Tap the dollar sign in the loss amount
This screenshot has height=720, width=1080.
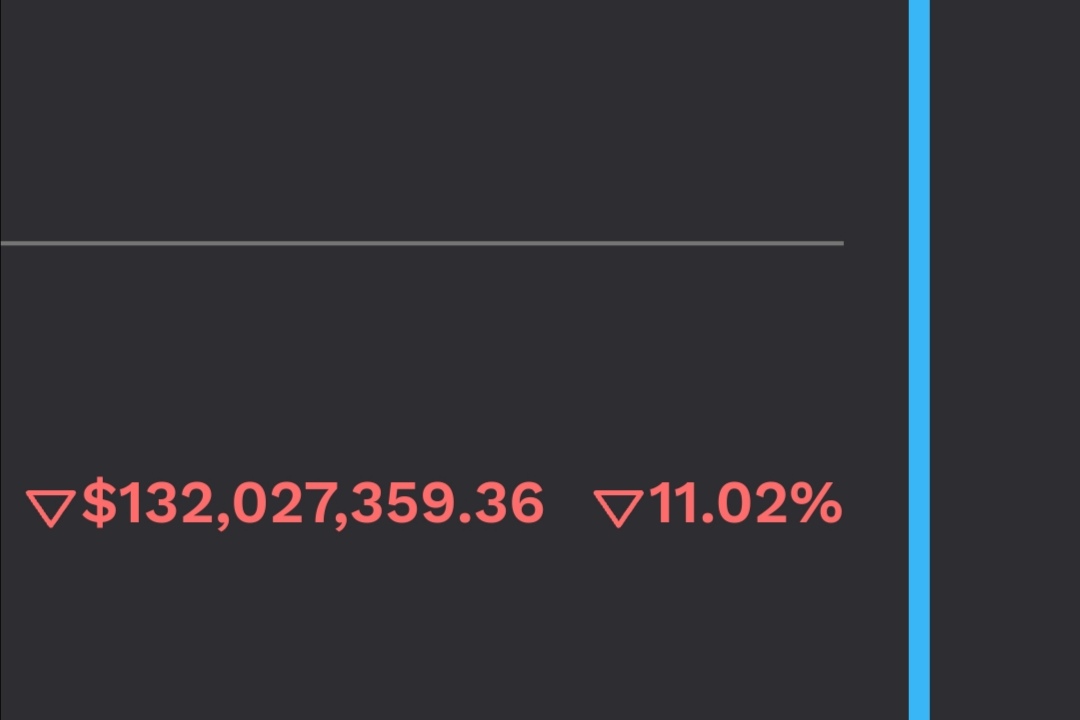click(x=99, y=503)
